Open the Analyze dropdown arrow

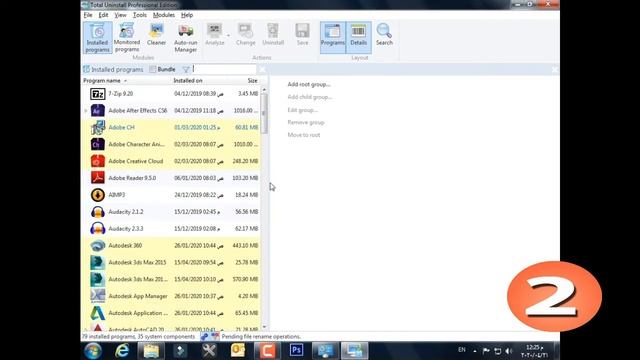click(228, 35)
